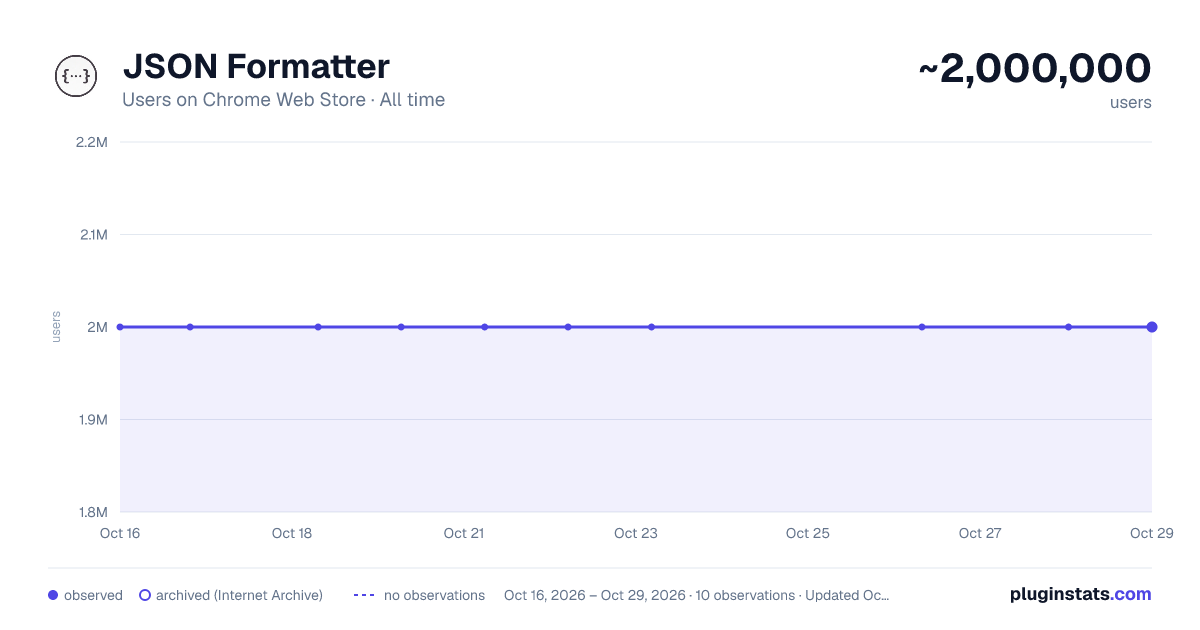Click the archived hollow-circle legend marker

tap(145, 595)
